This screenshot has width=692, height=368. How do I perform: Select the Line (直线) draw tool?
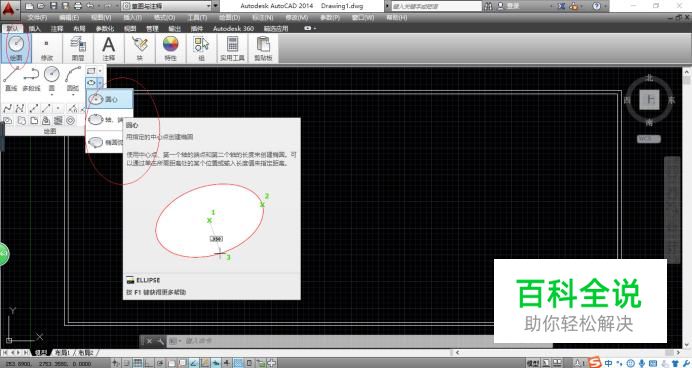(x=11, y=79)
